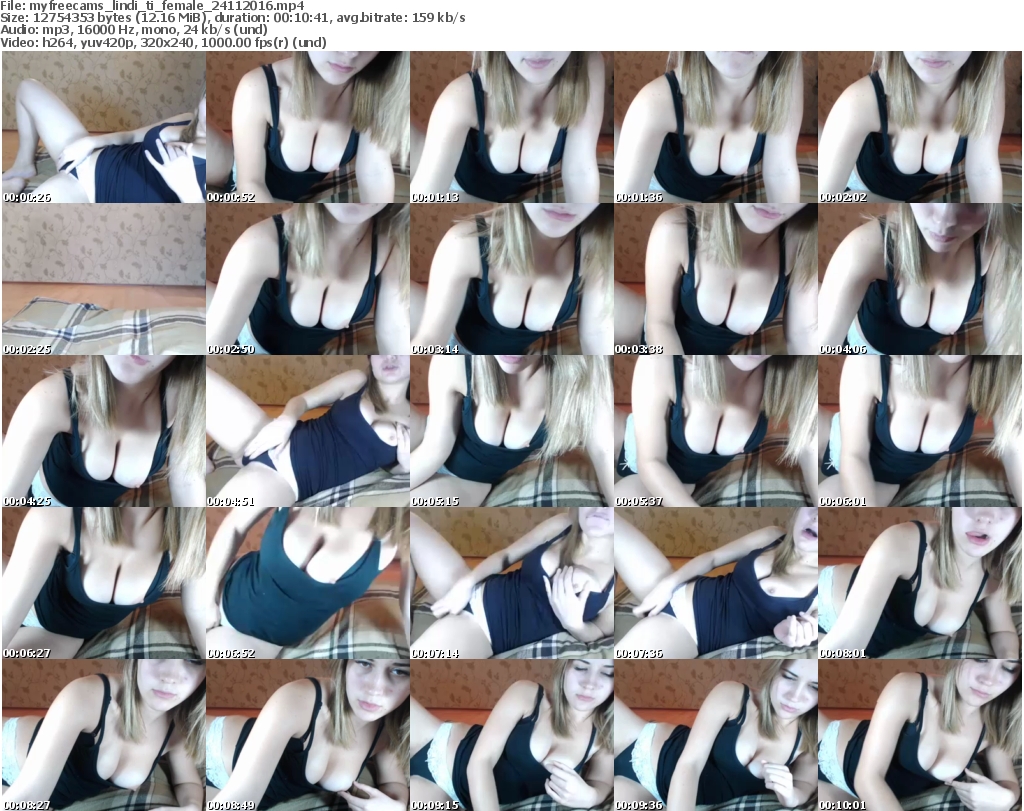Choose the frame stamped 00:02:02
This screenshot has height=811, width=1024.
[x=919, y=127]
